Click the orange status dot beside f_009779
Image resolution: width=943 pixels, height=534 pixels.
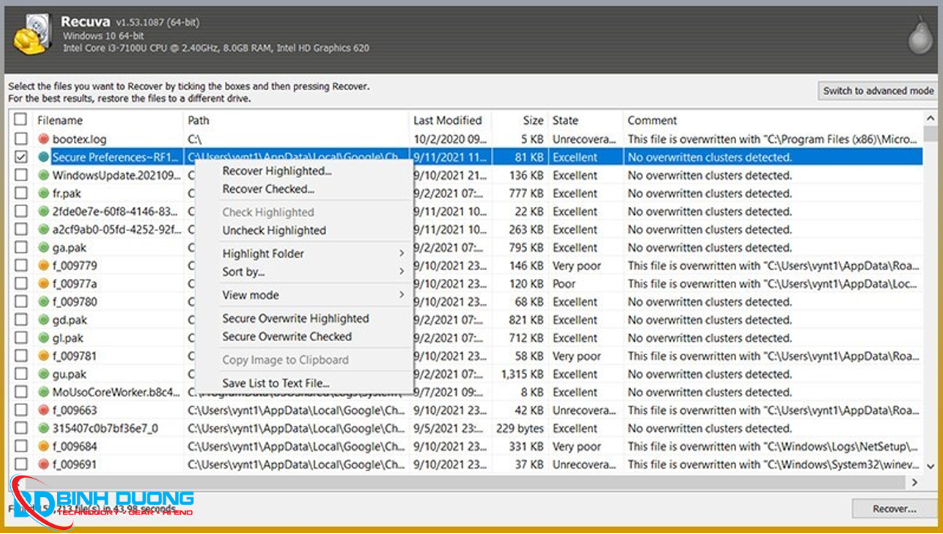point(43,265)
